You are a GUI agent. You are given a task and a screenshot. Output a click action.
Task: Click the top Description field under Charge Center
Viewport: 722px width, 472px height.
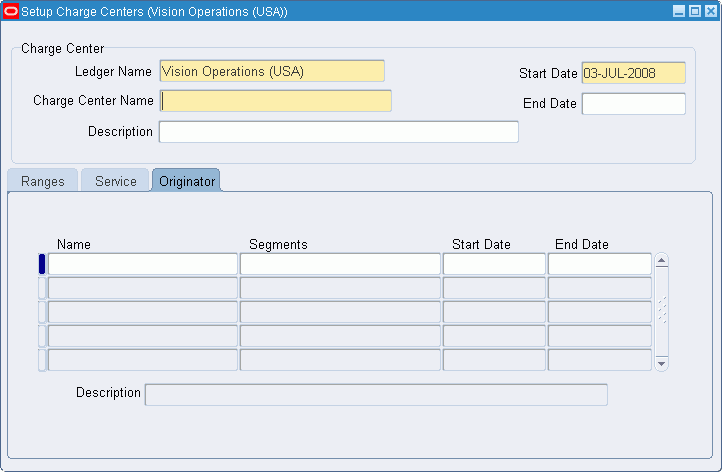click(x=339, y=132)
